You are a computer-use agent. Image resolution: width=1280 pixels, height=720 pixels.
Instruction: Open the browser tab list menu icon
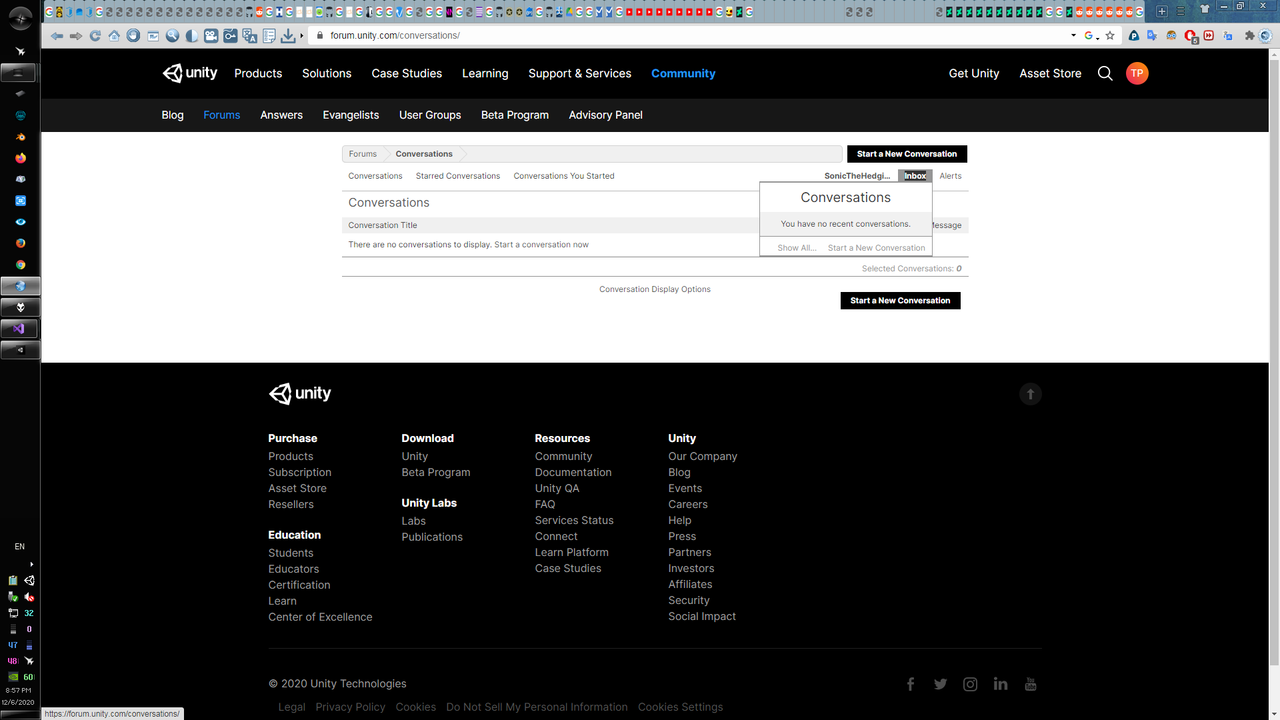coord(1180,11)
